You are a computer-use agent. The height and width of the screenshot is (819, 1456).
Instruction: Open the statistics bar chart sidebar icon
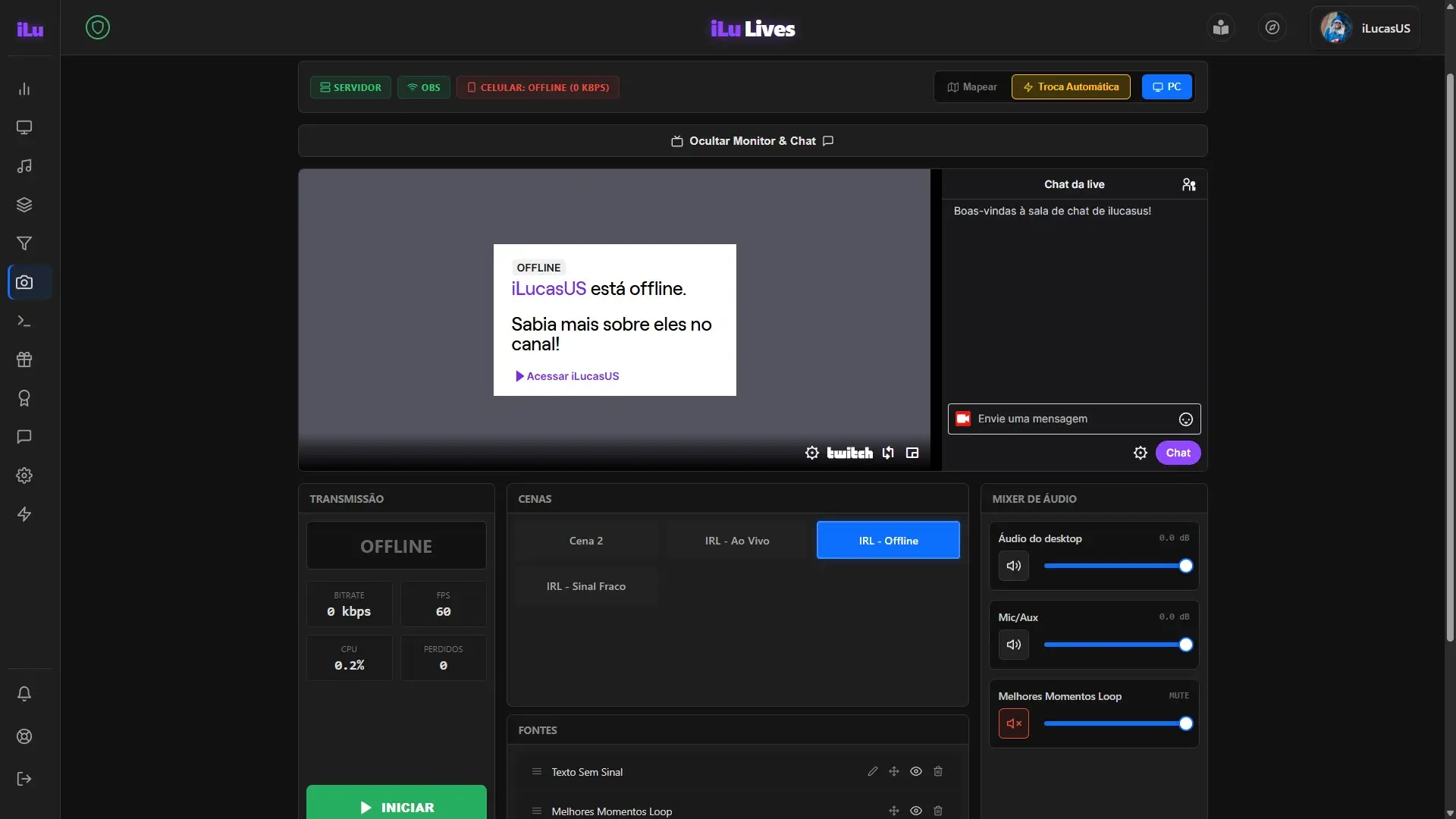pos(24,89)
